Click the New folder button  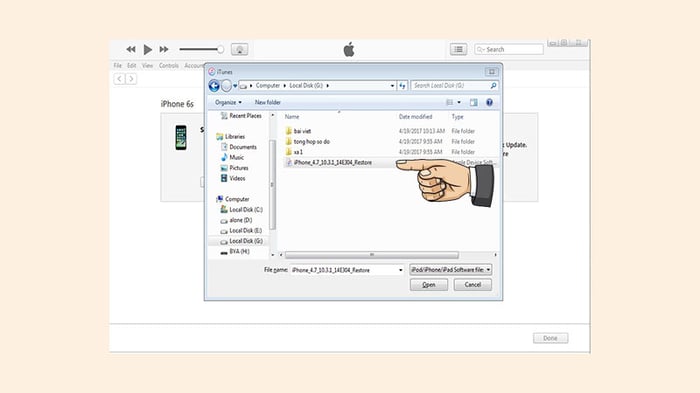pos(267,102)
